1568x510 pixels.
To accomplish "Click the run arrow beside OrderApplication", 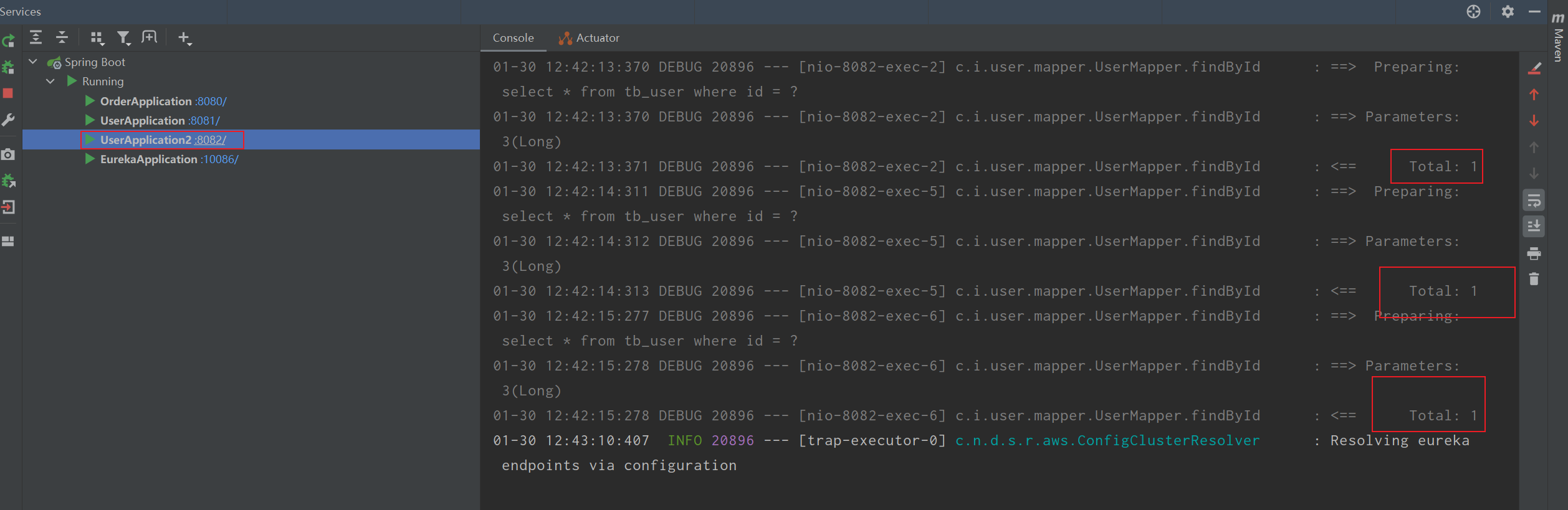I will coord(90,100).
